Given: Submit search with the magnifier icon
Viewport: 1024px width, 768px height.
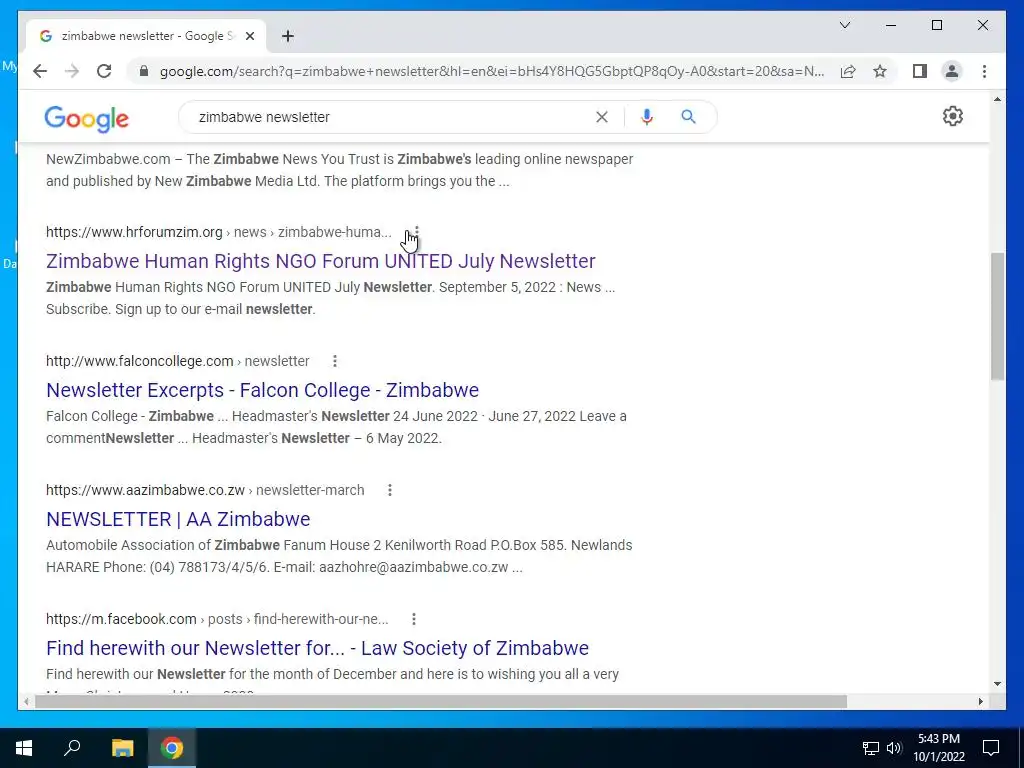Looking at the screenshot, I should pyautogui.click(x=688, y=117).
